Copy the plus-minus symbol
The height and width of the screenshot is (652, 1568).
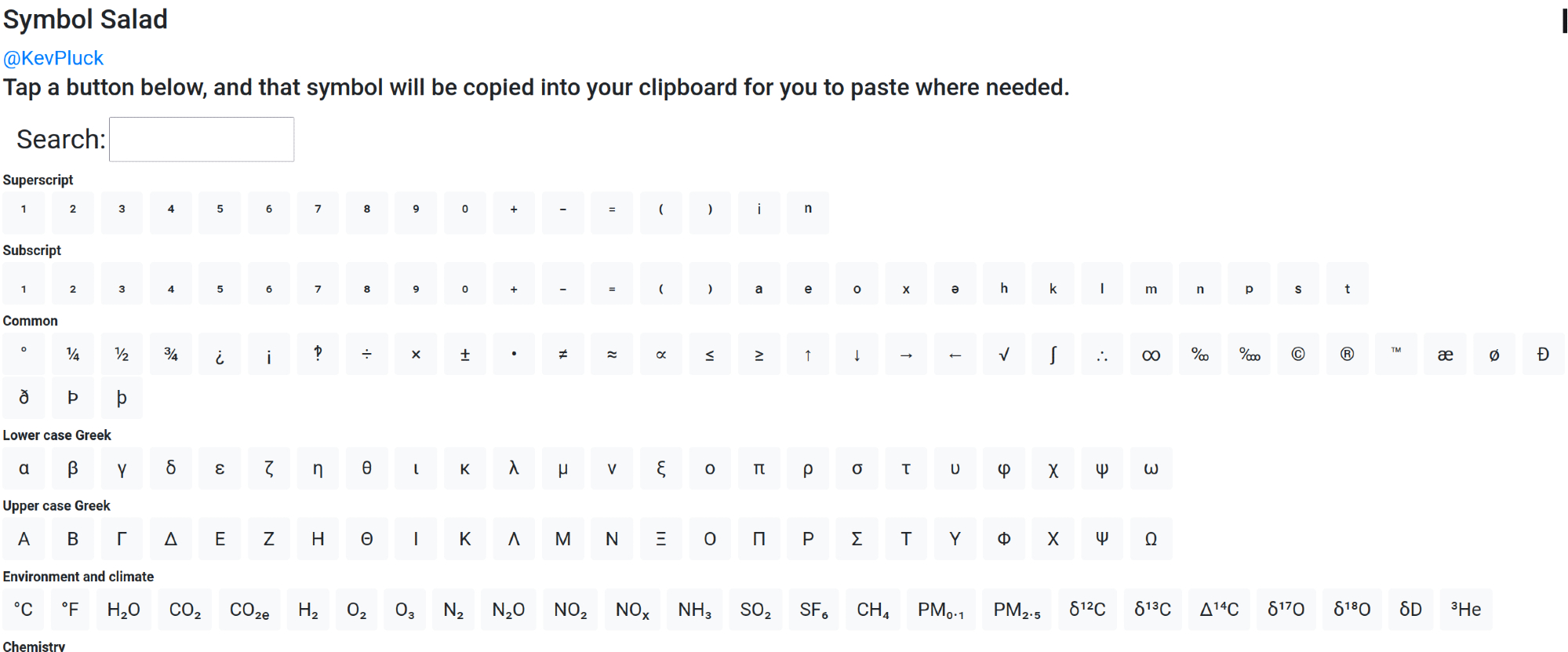[x=465, y=355]
